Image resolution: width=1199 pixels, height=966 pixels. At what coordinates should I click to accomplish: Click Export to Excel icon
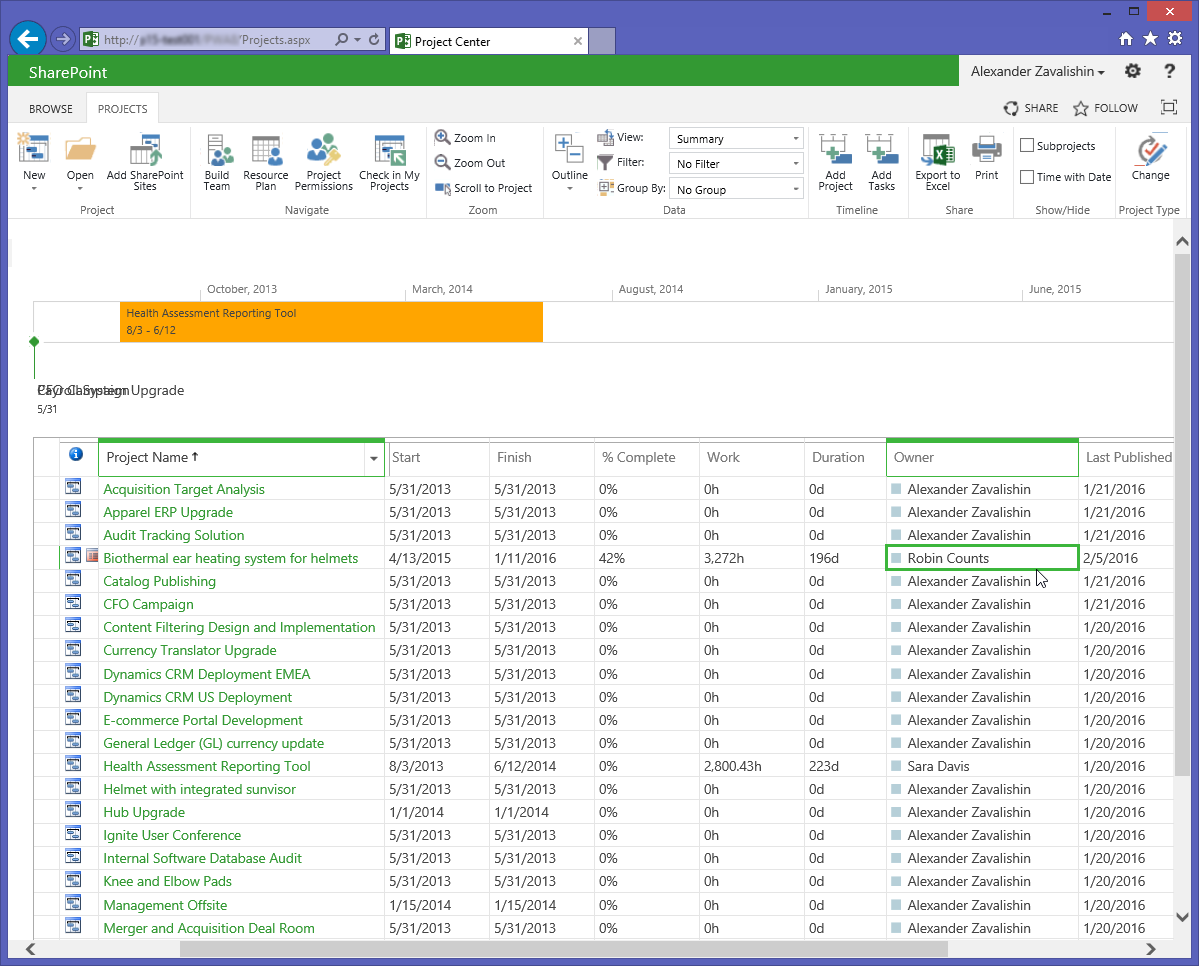click(937, 152)
